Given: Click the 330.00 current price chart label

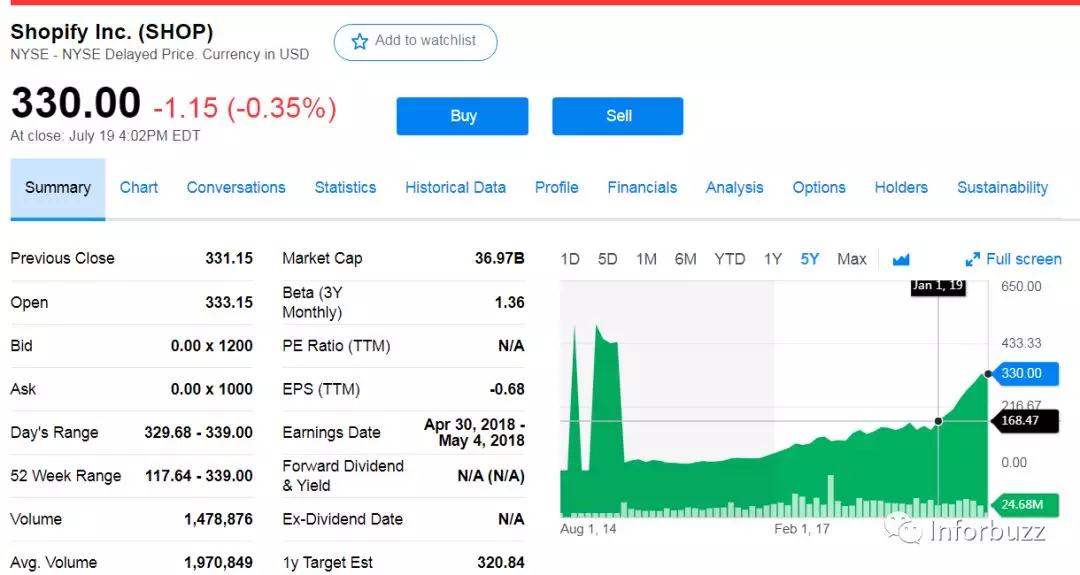Looking at the screenshot, I should point(1020,374).
